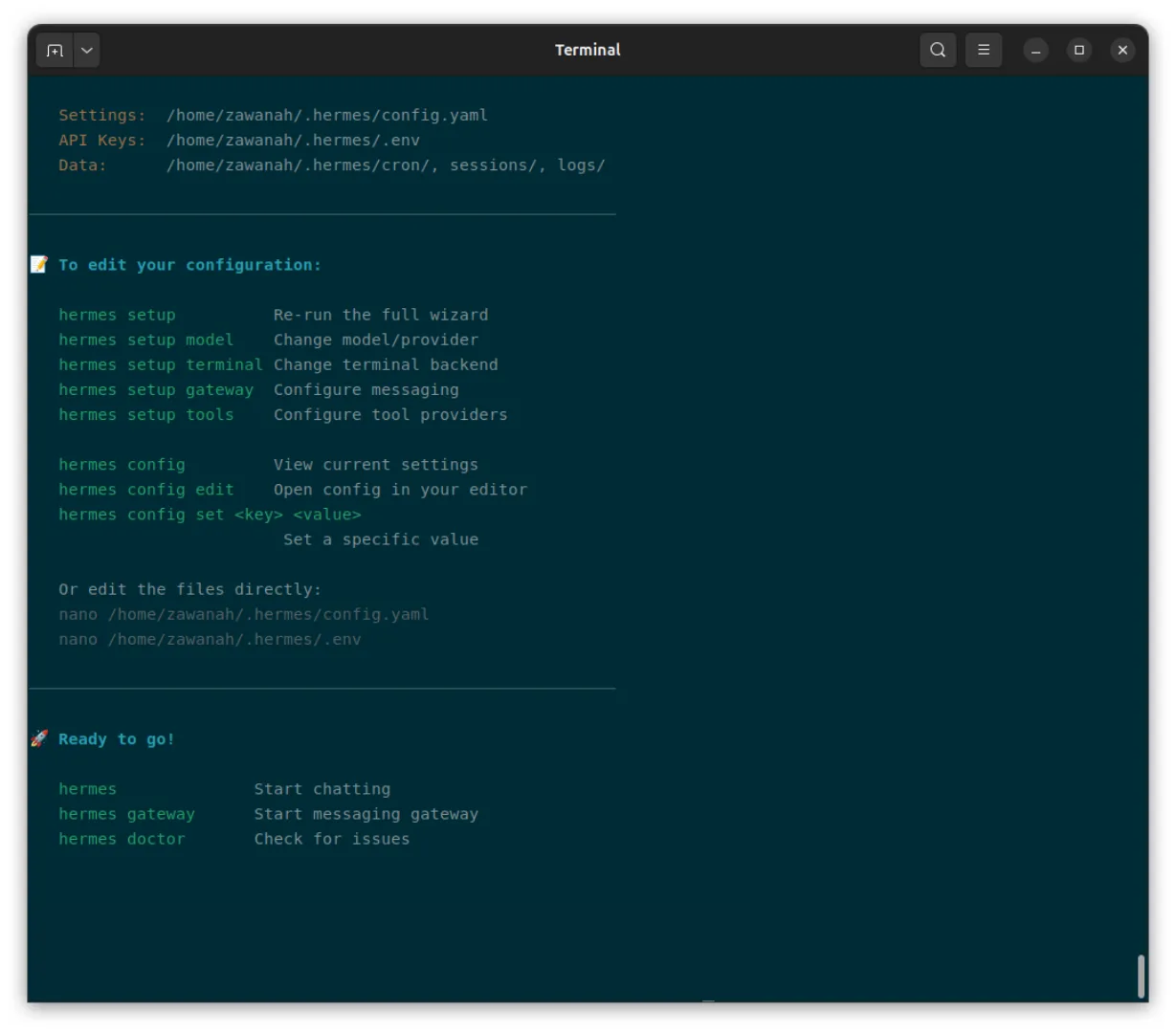This screenshot has width=1176, height=1033.
Task: Click the Terminal window title
Action: click(x=588, y=50)
